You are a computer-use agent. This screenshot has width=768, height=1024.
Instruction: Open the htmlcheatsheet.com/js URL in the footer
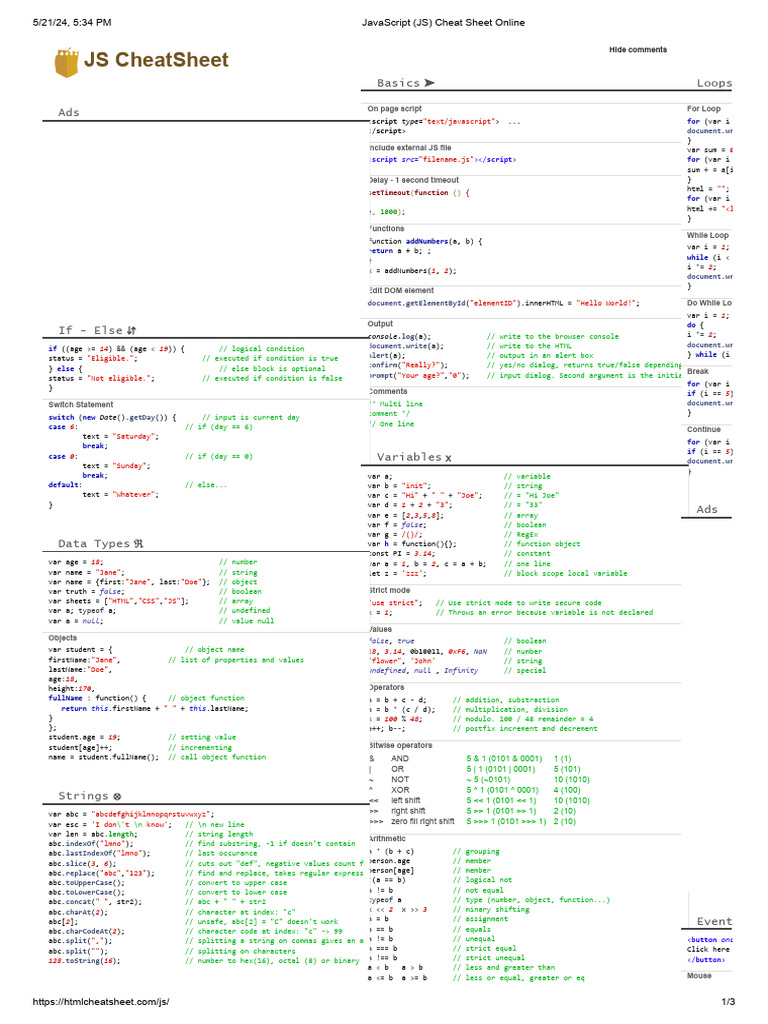(x=101, y=1001)
